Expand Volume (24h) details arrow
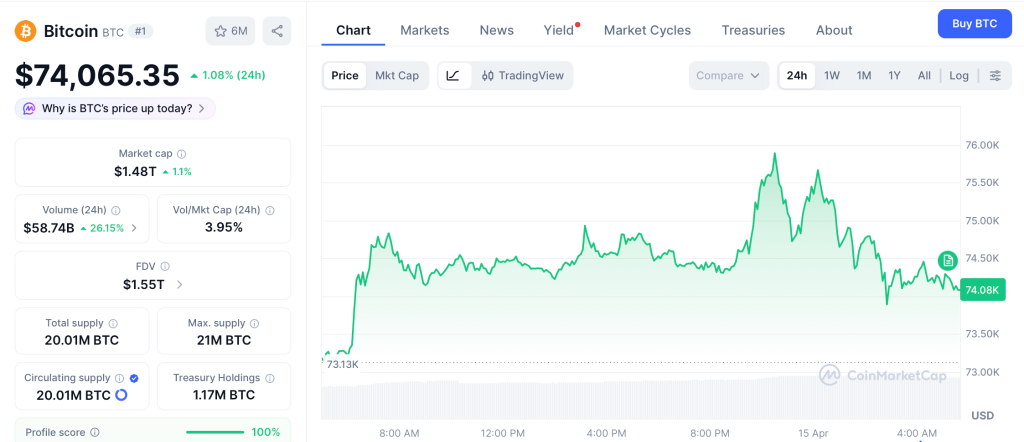This screenshot has width=1024, height=442. click(x=134, y=228)
